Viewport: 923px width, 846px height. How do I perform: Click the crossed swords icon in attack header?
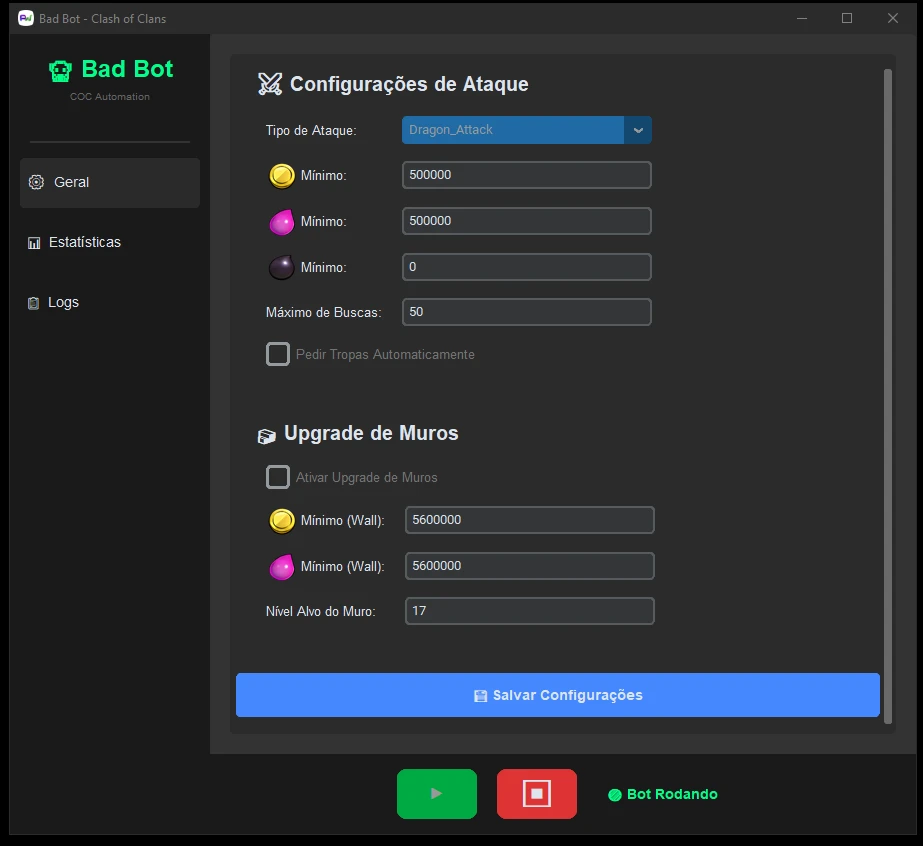pyautogui.click(x=270, y=84)
